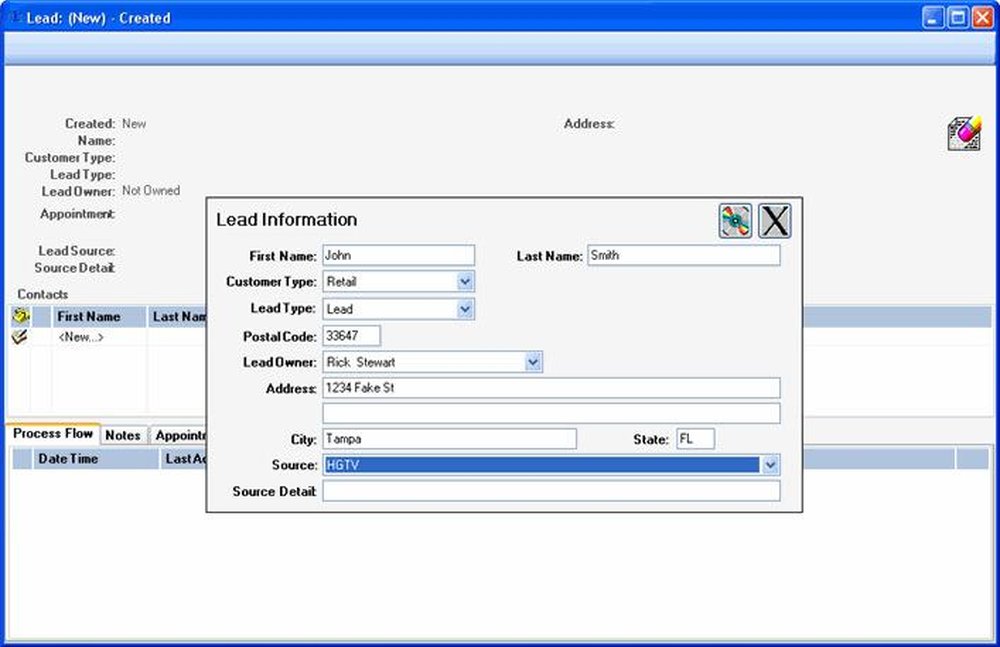
Task: Click the State input field
Action: pos(696,439)
